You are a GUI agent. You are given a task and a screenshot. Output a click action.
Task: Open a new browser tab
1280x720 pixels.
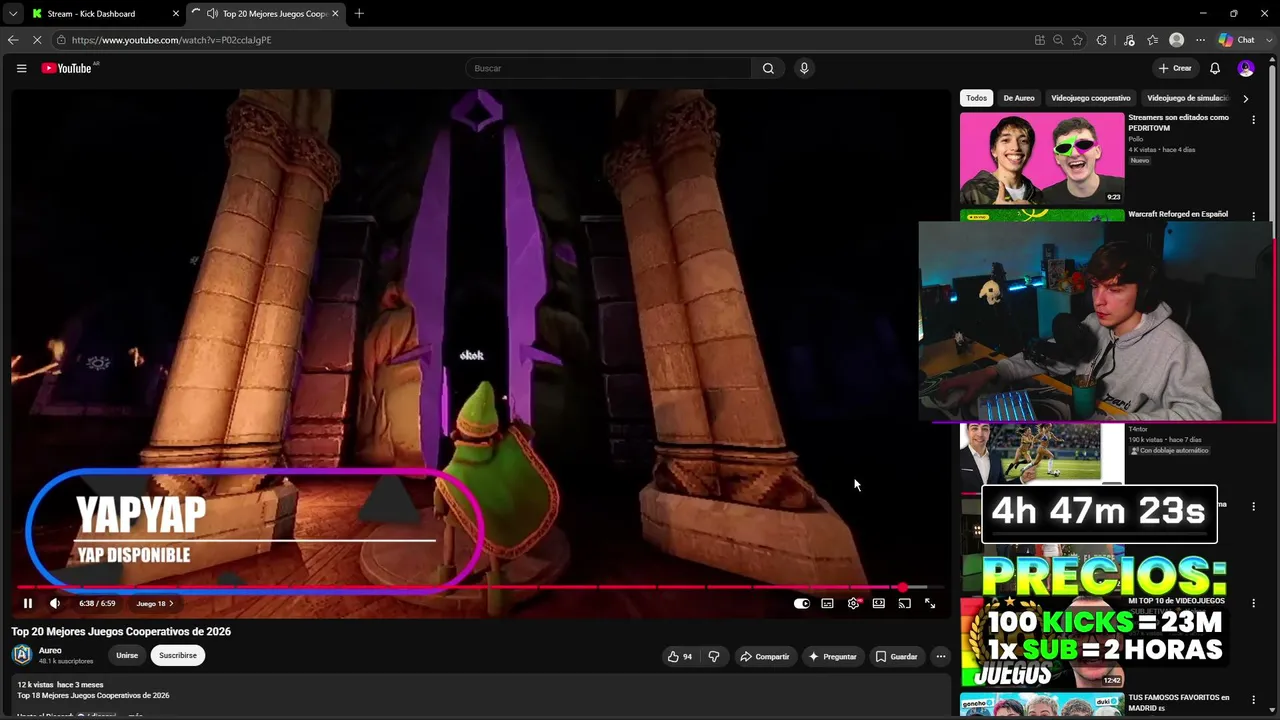[359, 13]
